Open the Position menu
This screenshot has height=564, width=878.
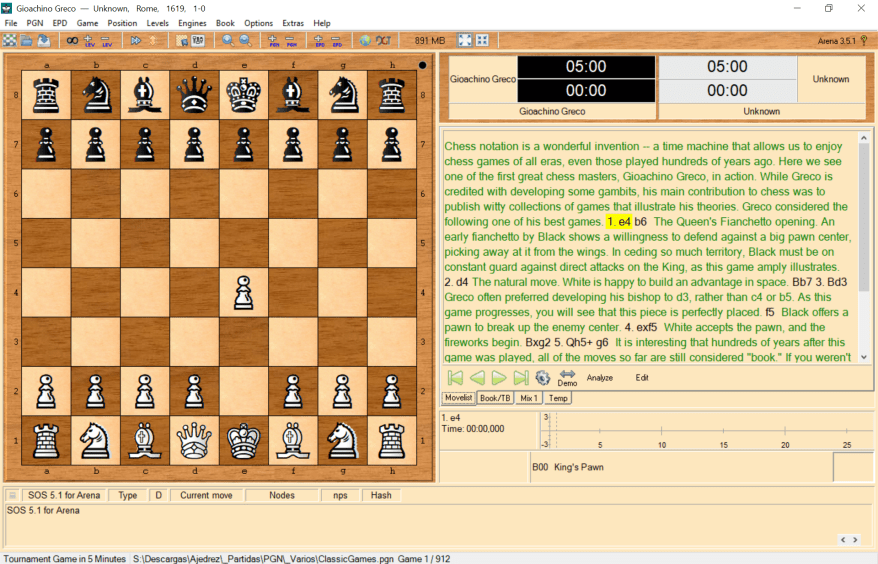click(122, 23)
